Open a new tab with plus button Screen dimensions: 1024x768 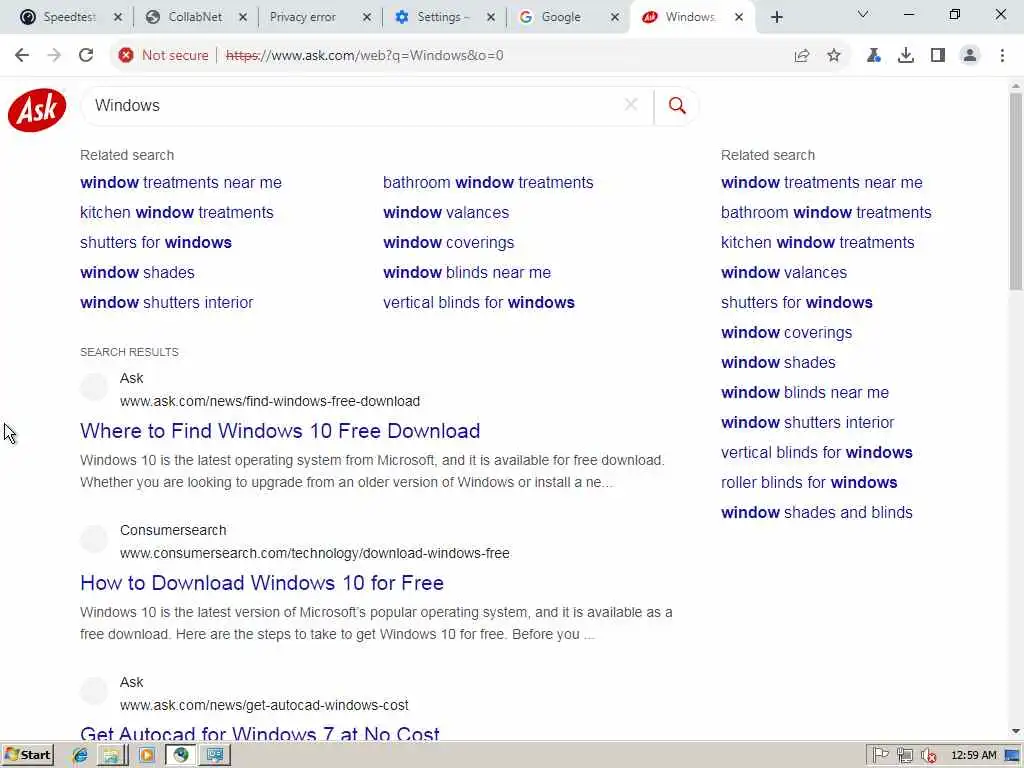click(776, 18)
